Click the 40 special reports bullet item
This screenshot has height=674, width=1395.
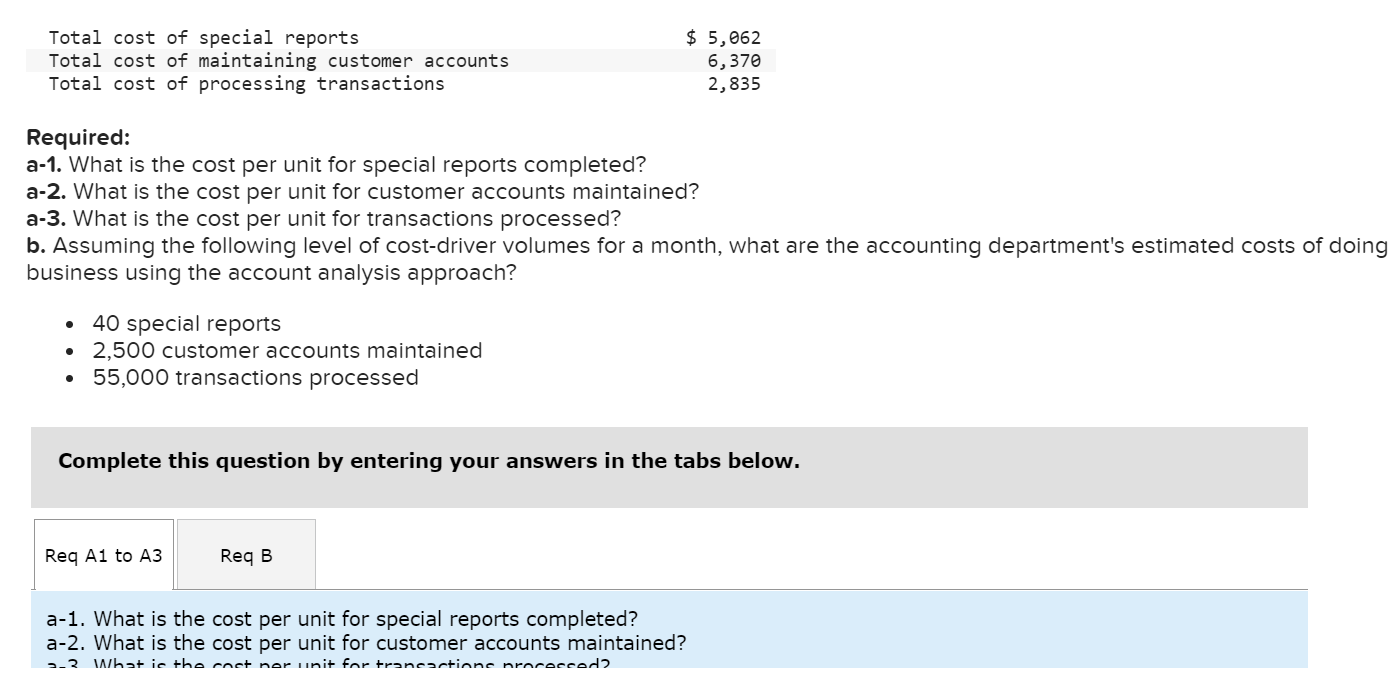[x=186, y=323]
